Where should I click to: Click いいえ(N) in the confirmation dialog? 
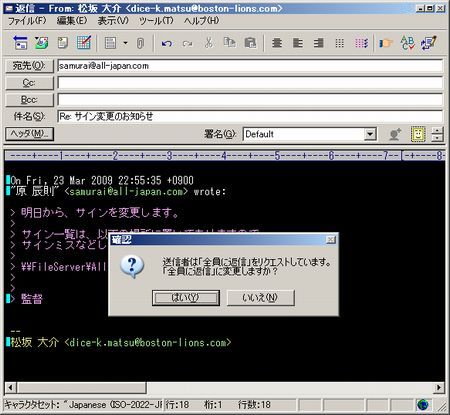tap(261, 298)
